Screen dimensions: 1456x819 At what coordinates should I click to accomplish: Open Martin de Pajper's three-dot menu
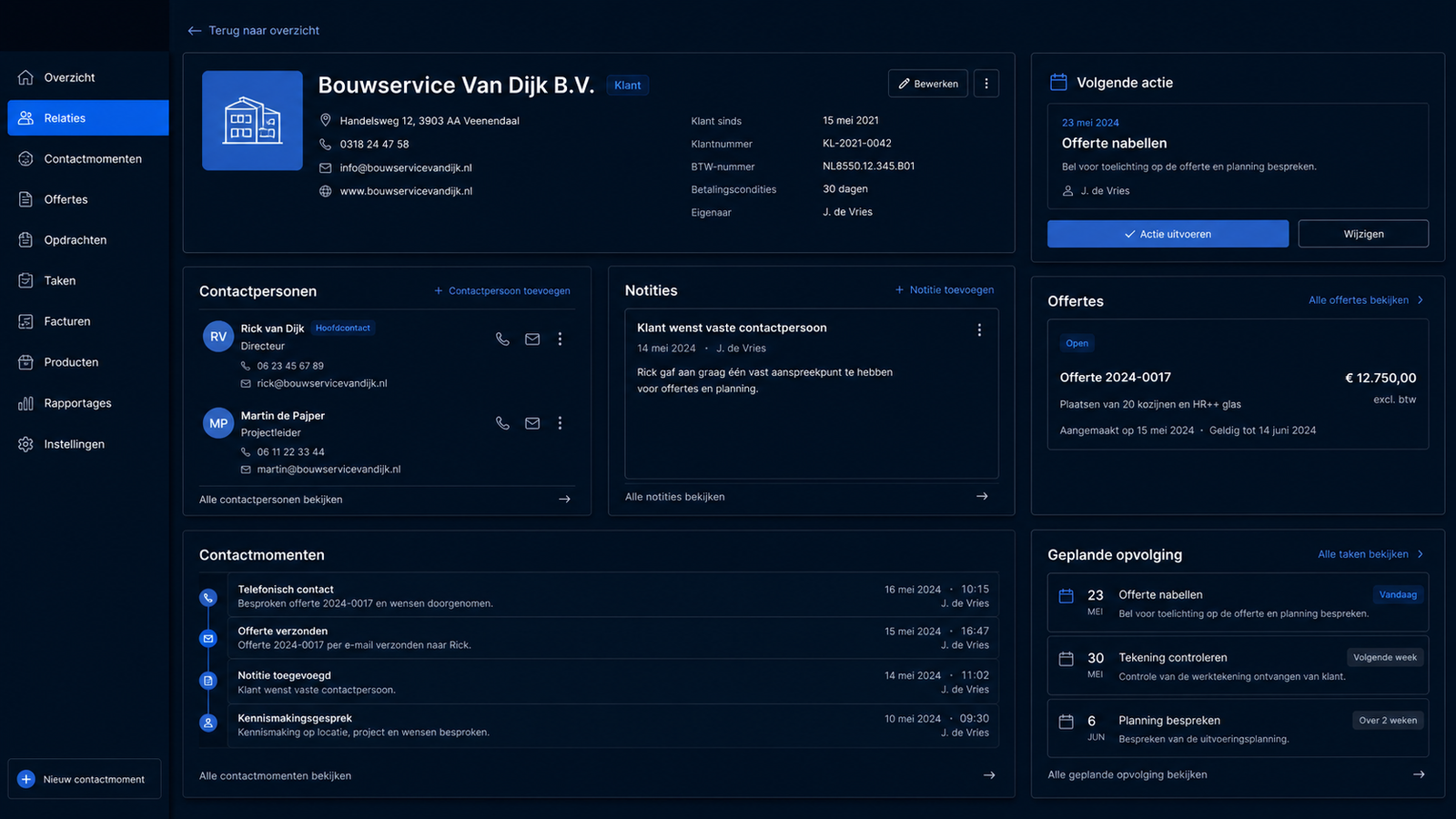click(560, 423)
